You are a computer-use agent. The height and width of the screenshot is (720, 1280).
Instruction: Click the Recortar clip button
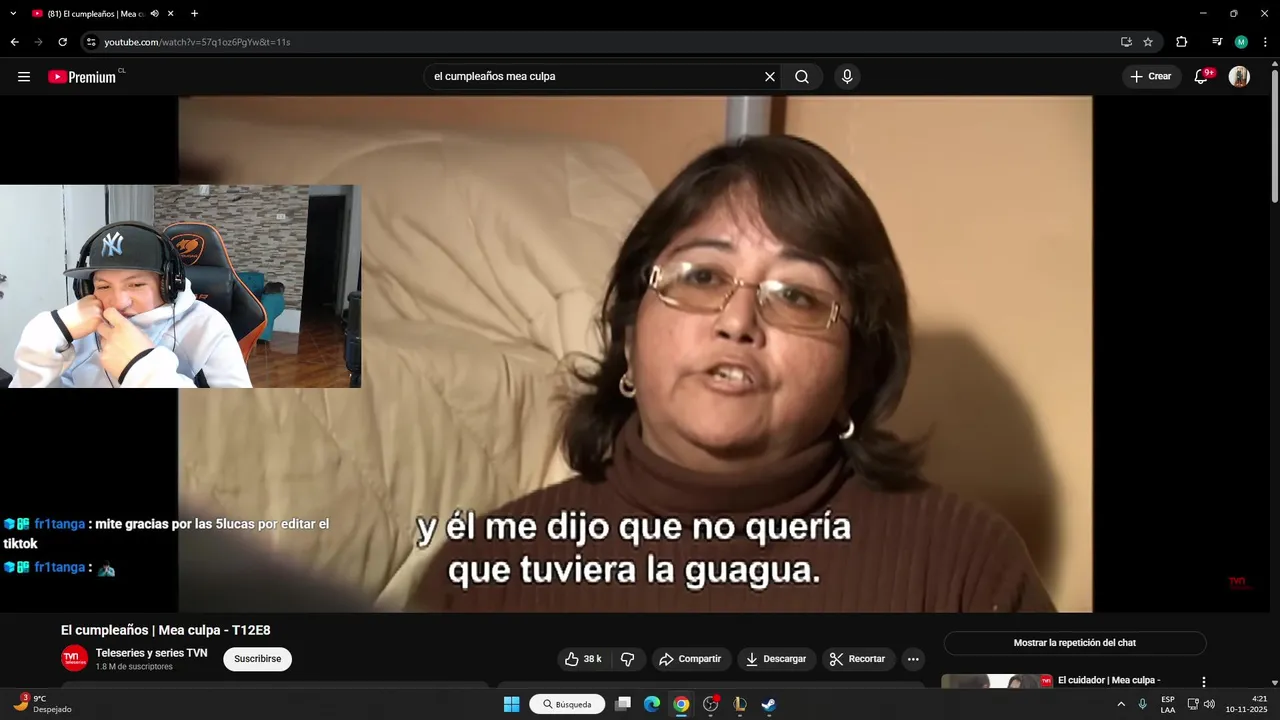[858, 659]
